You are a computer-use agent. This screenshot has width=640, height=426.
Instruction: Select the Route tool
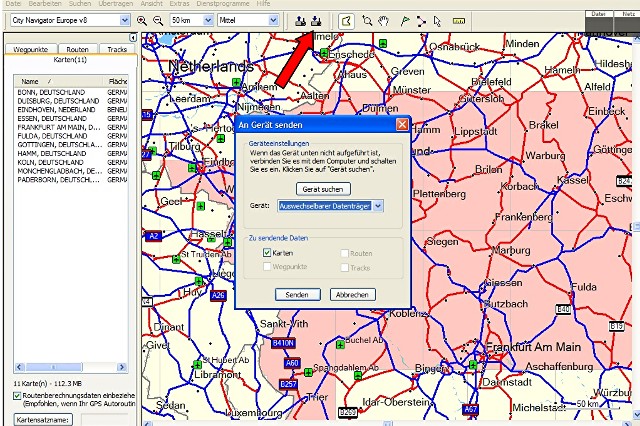click(x=421, y=21)
